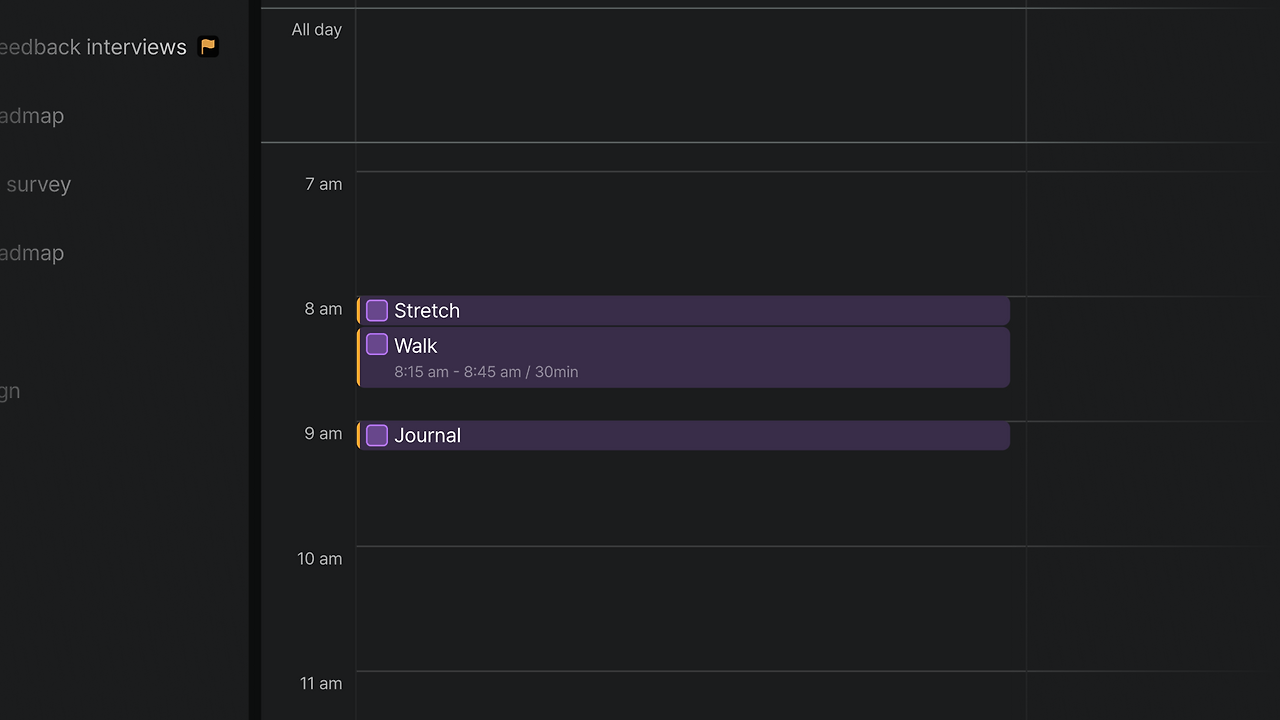The width and height of the screenshot is (1280, 720).
Task: Click the 9 am time label
Action: 323,434
